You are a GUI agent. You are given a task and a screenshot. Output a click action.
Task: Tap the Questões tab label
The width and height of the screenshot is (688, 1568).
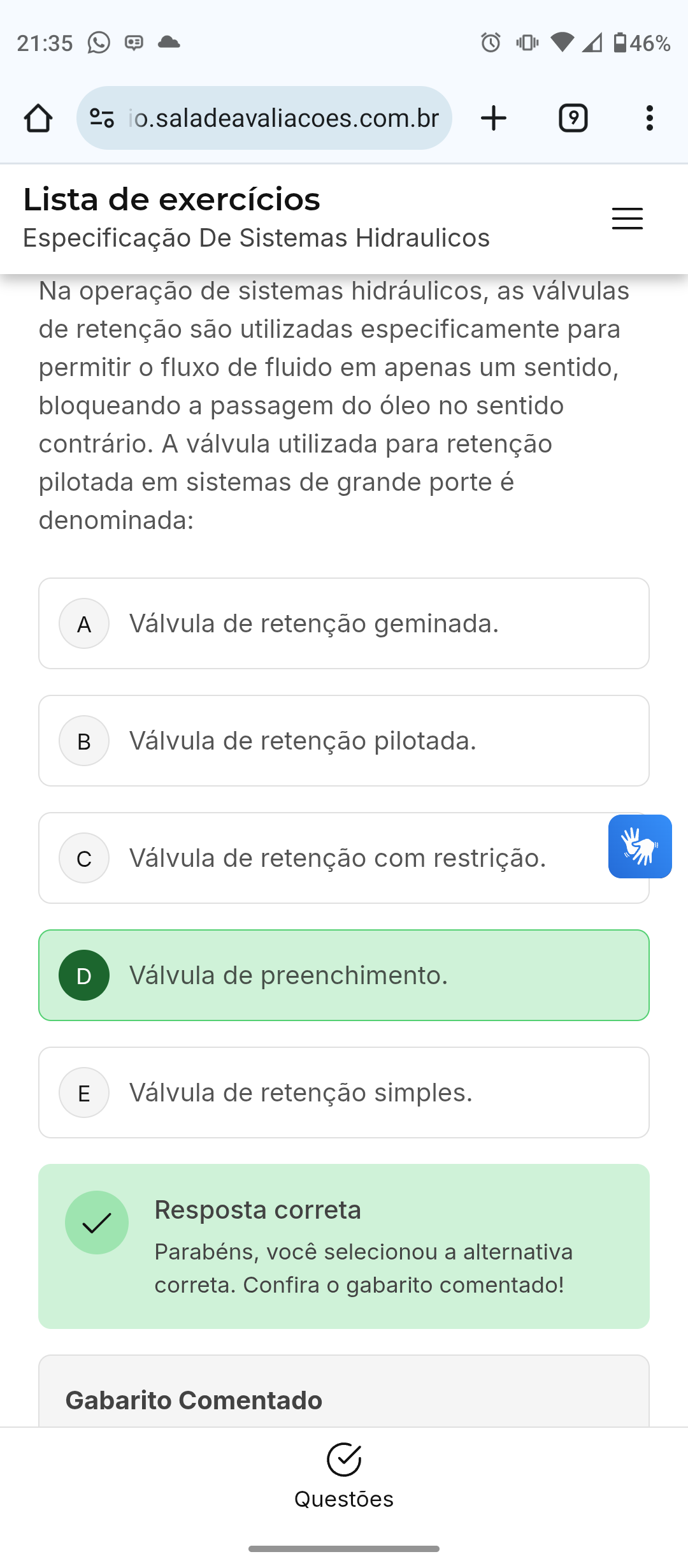(x=344, y=1499)
